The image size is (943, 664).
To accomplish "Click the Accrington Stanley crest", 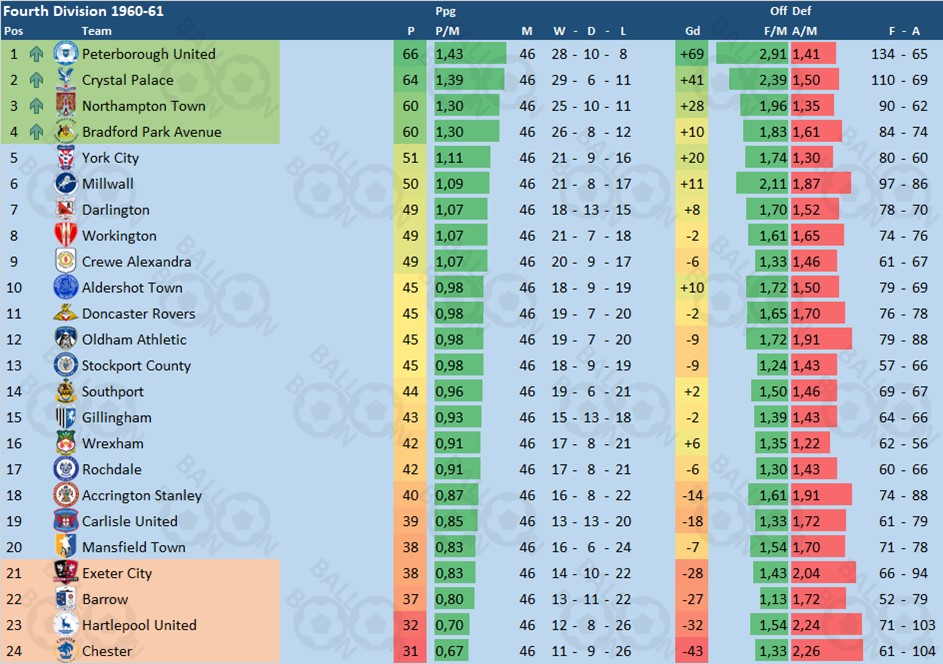I will [x=66, y=494].
